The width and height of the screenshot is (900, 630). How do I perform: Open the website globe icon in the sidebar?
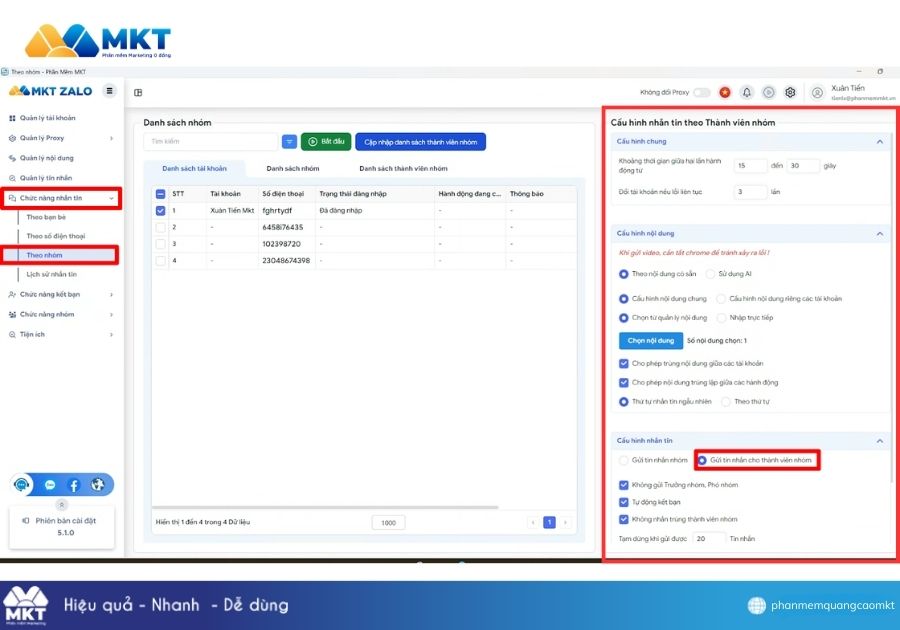(97, 485)
